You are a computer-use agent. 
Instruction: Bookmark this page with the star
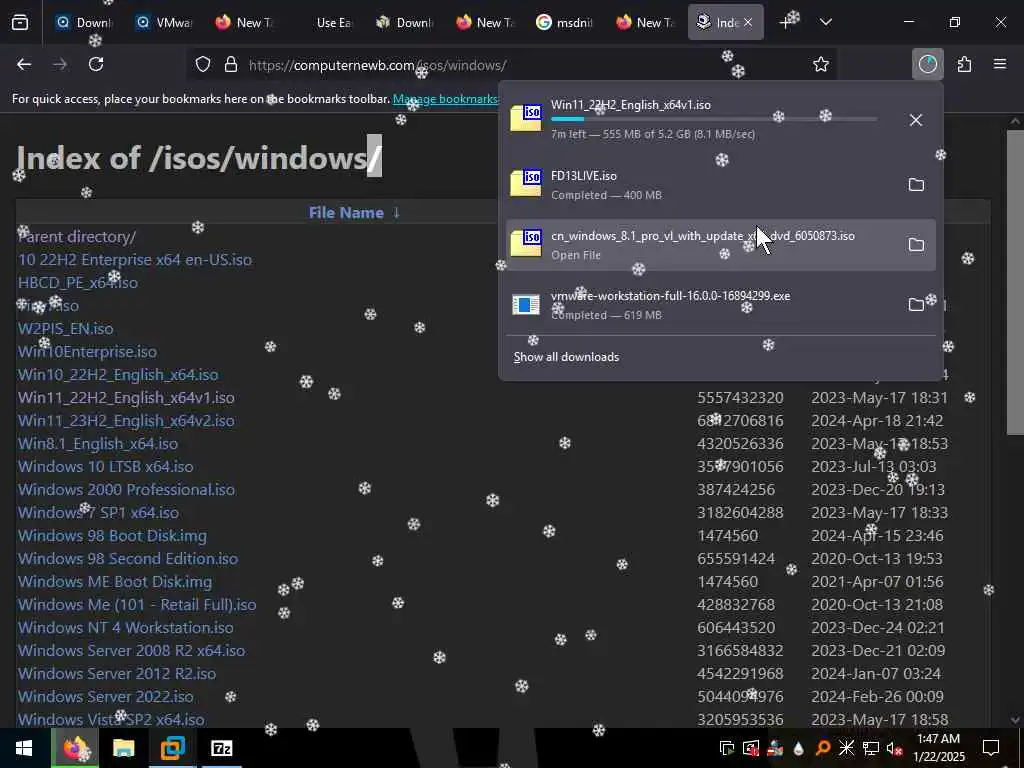pos(821,64)
